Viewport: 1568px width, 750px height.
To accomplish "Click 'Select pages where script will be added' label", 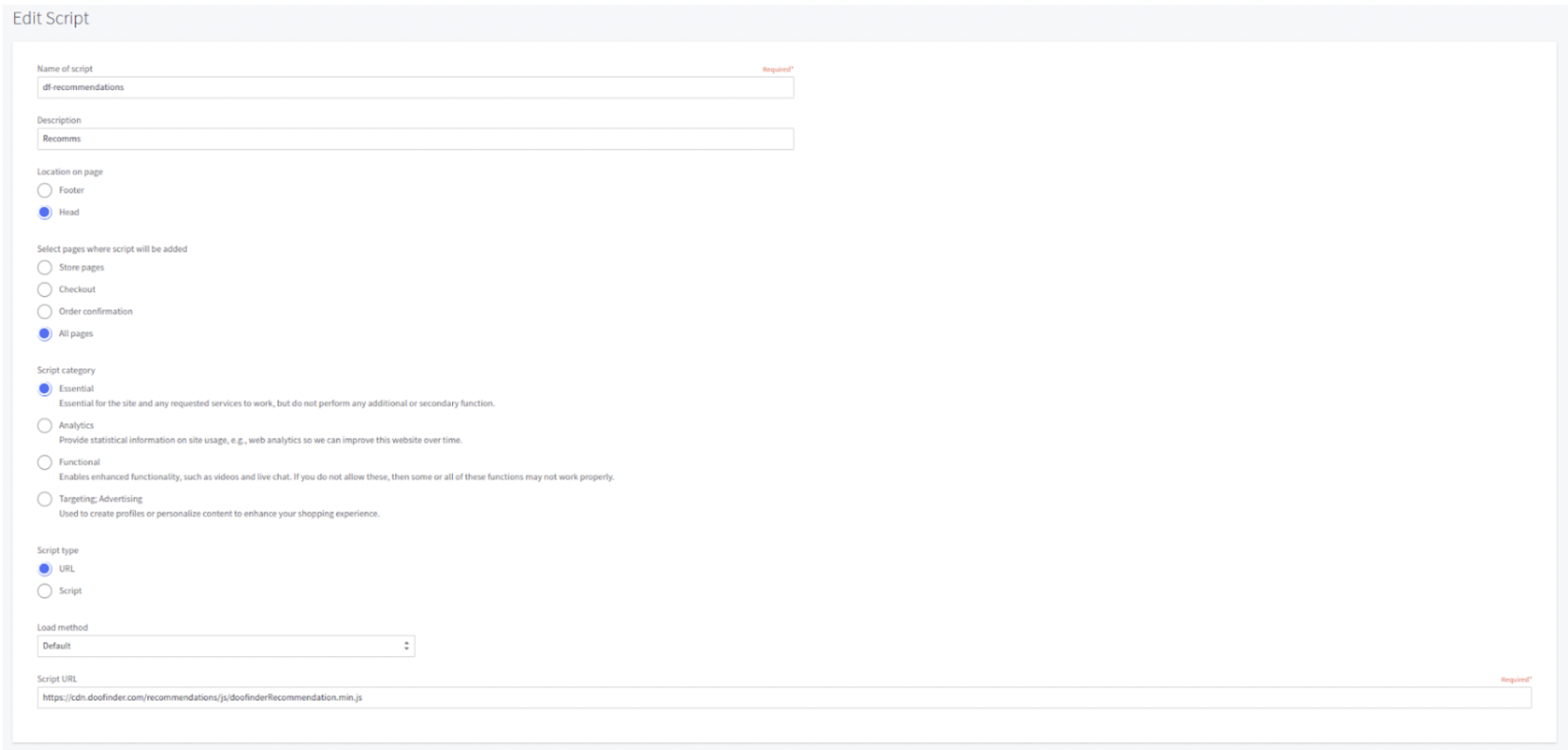I will tap(112, 249).
